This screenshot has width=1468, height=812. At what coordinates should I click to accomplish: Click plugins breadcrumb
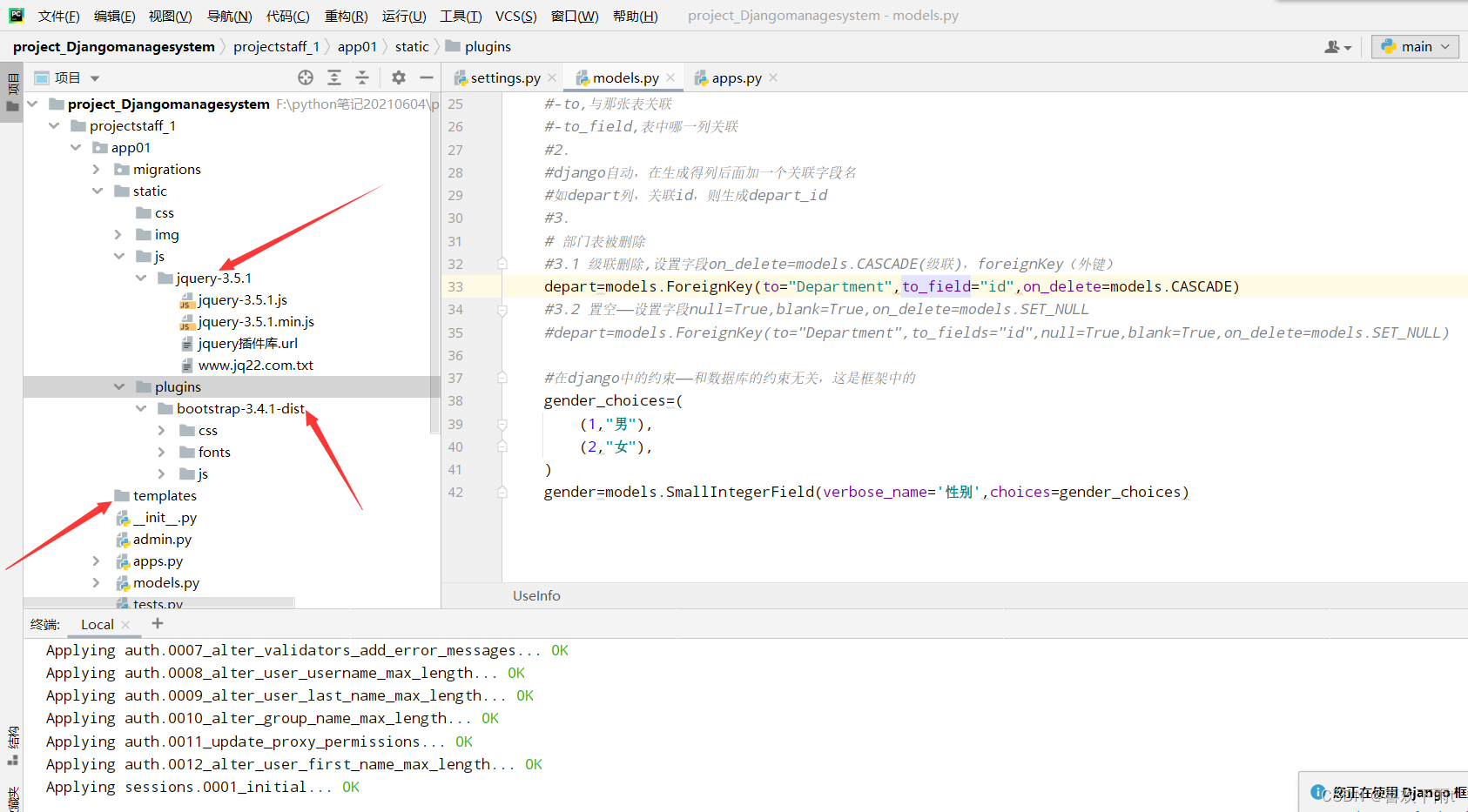(x=479, y=47)
